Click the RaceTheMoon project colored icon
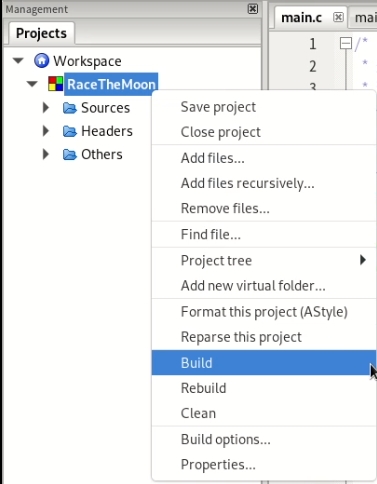377x484 pixels. point(56,84)
